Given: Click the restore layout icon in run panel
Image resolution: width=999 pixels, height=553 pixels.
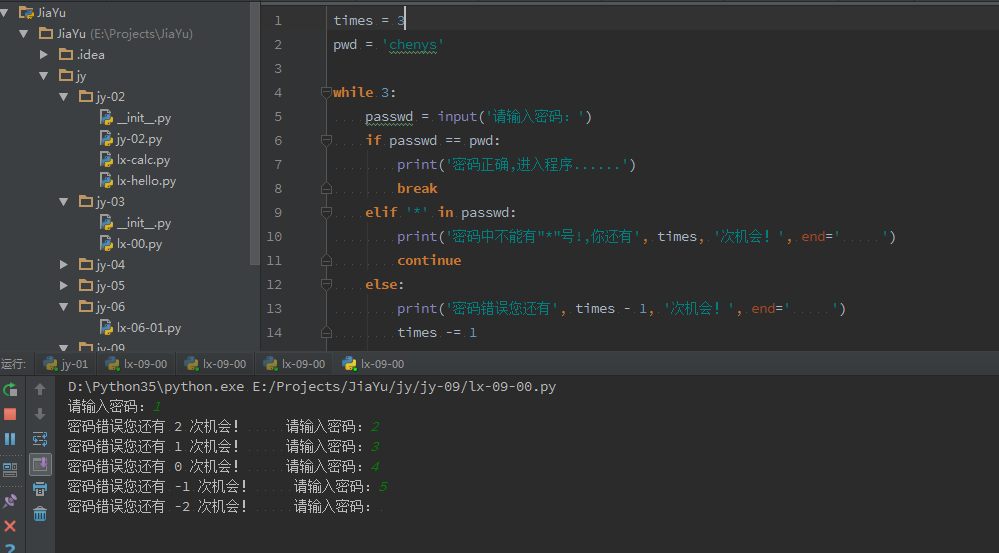Looking at the screenshot, I should (10, 468).
